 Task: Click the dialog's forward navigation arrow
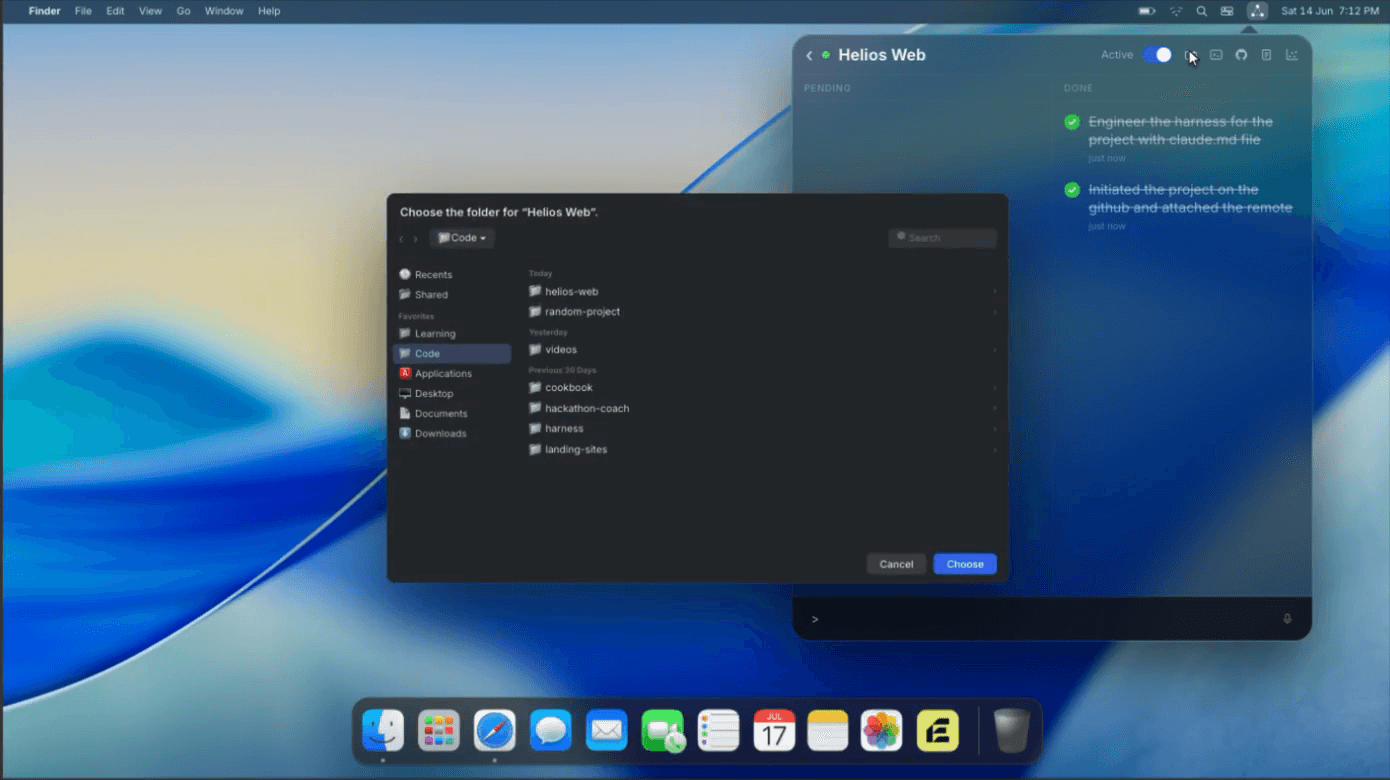[416, 239]
